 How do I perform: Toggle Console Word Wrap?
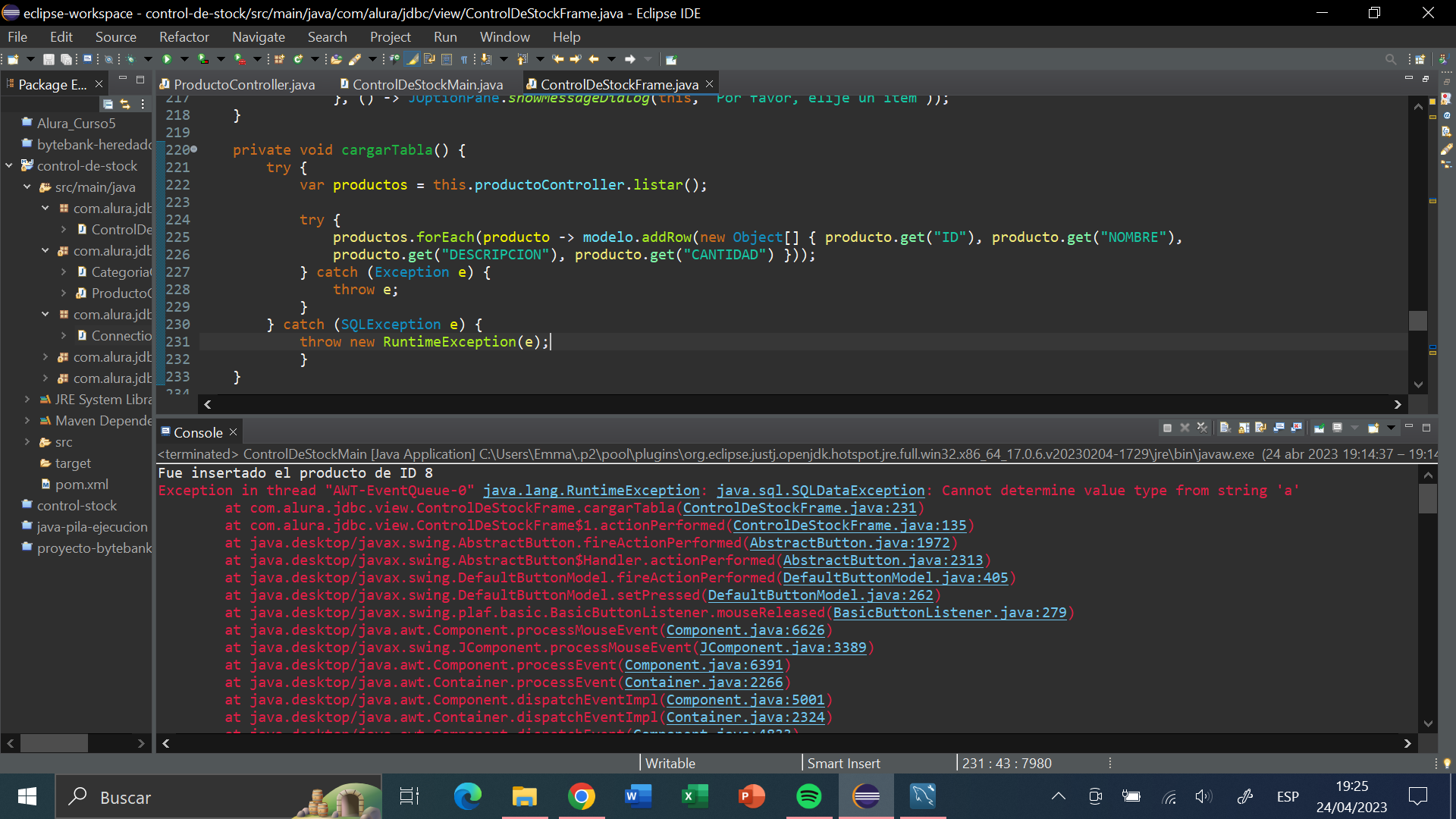1260,428
